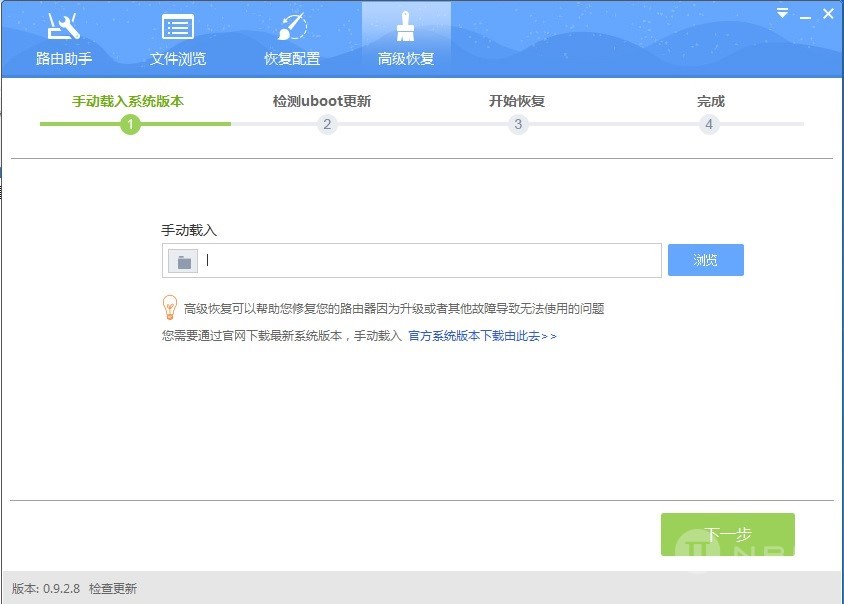Screen dimensions: 844x604
Task: Click the 版本: 0.9.2.8 version text
Action: tap(46, 588)
